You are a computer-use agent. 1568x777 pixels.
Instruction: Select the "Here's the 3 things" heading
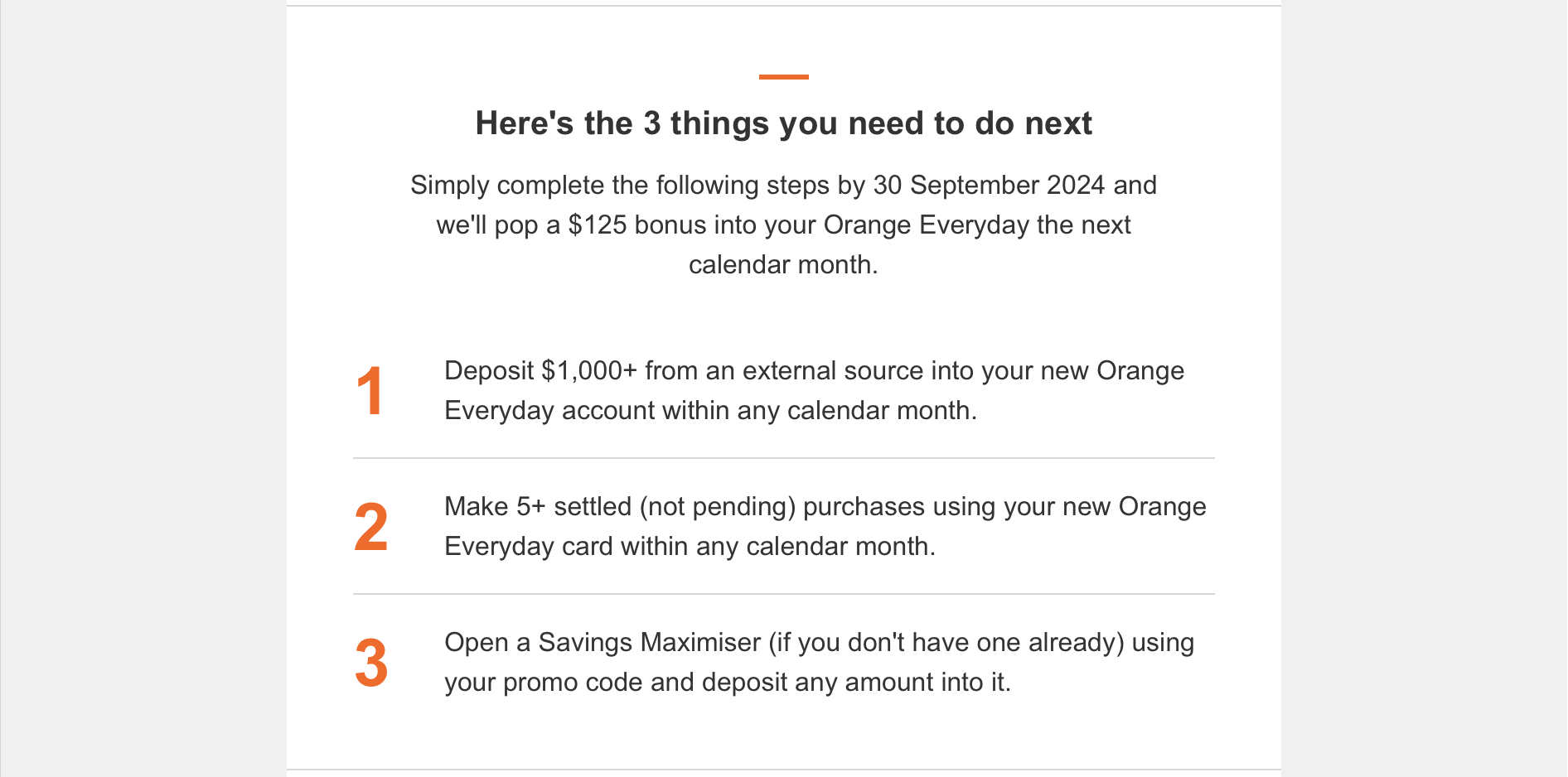[x=783, y=123]
